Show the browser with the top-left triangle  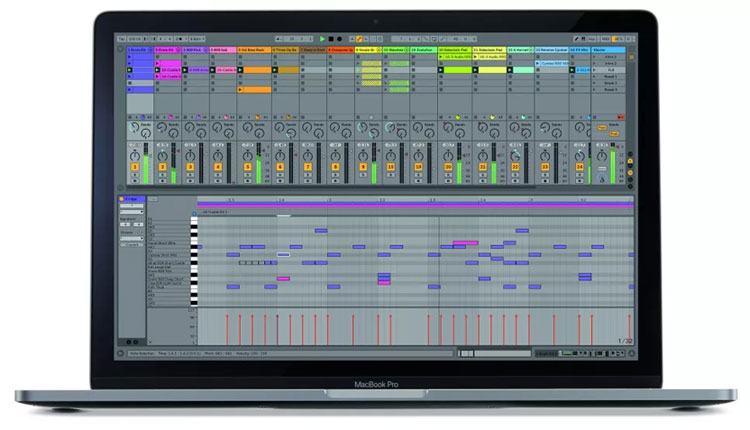121,49
